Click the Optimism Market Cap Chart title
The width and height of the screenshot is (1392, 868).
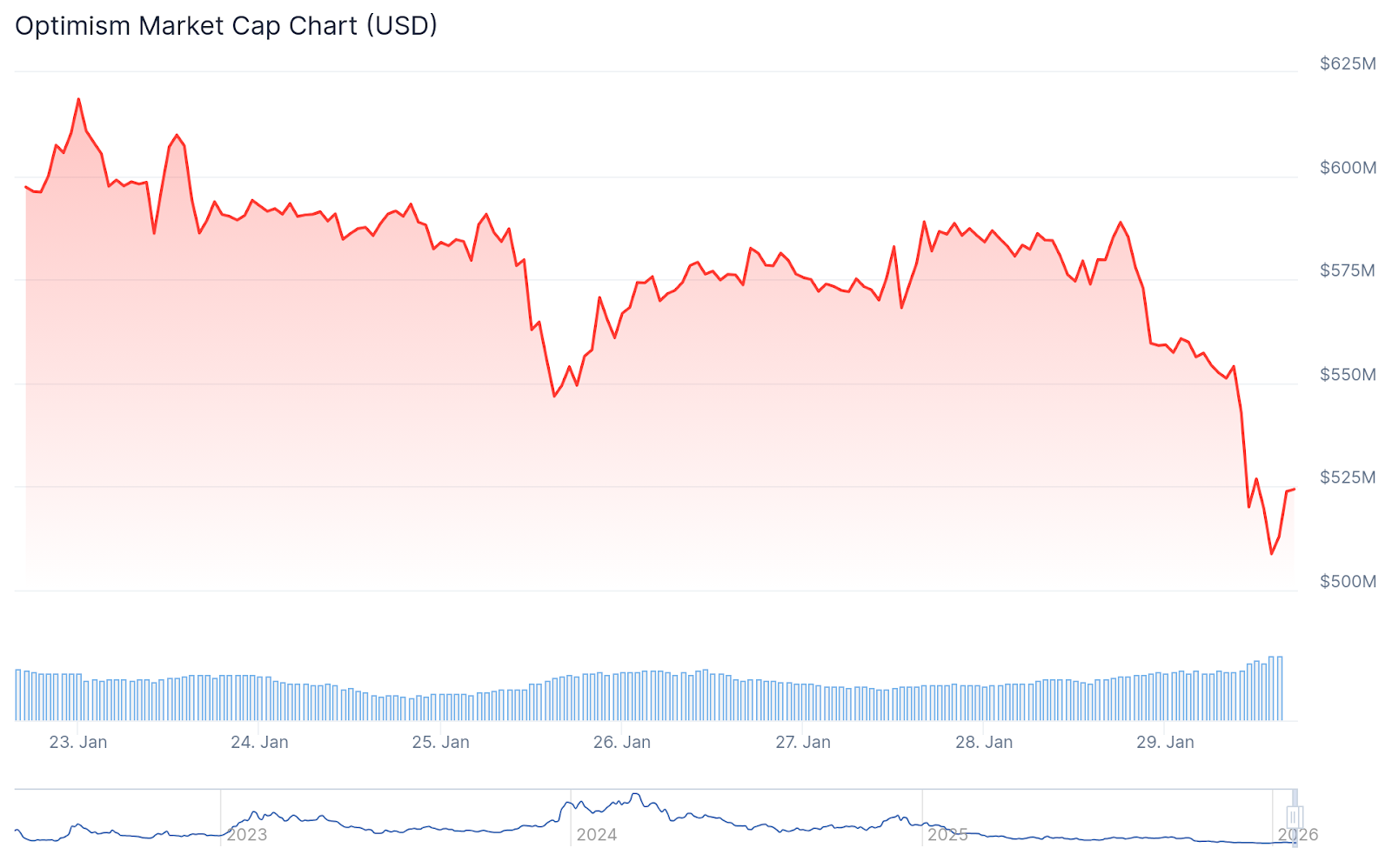226,26
